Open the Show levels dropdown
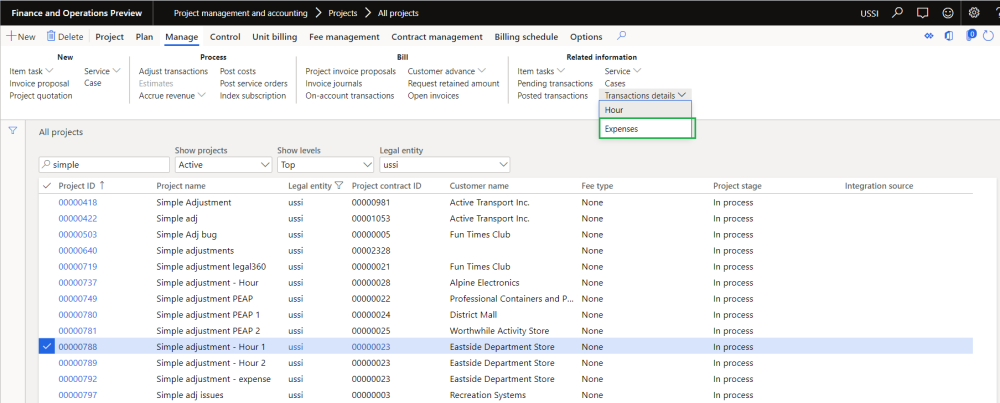 point(365,164)
